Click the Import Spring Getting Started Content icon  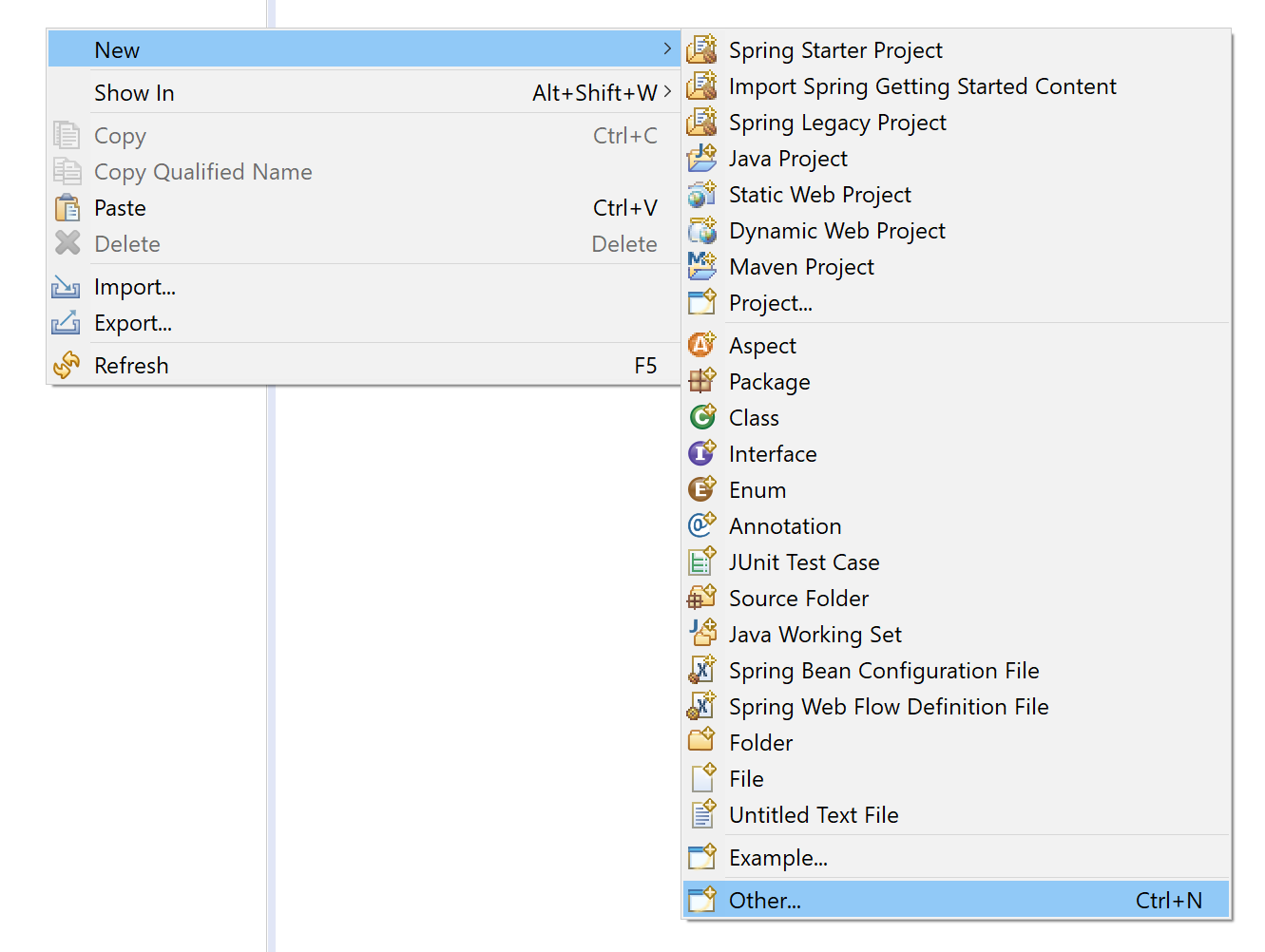click(x=701, y=86)
